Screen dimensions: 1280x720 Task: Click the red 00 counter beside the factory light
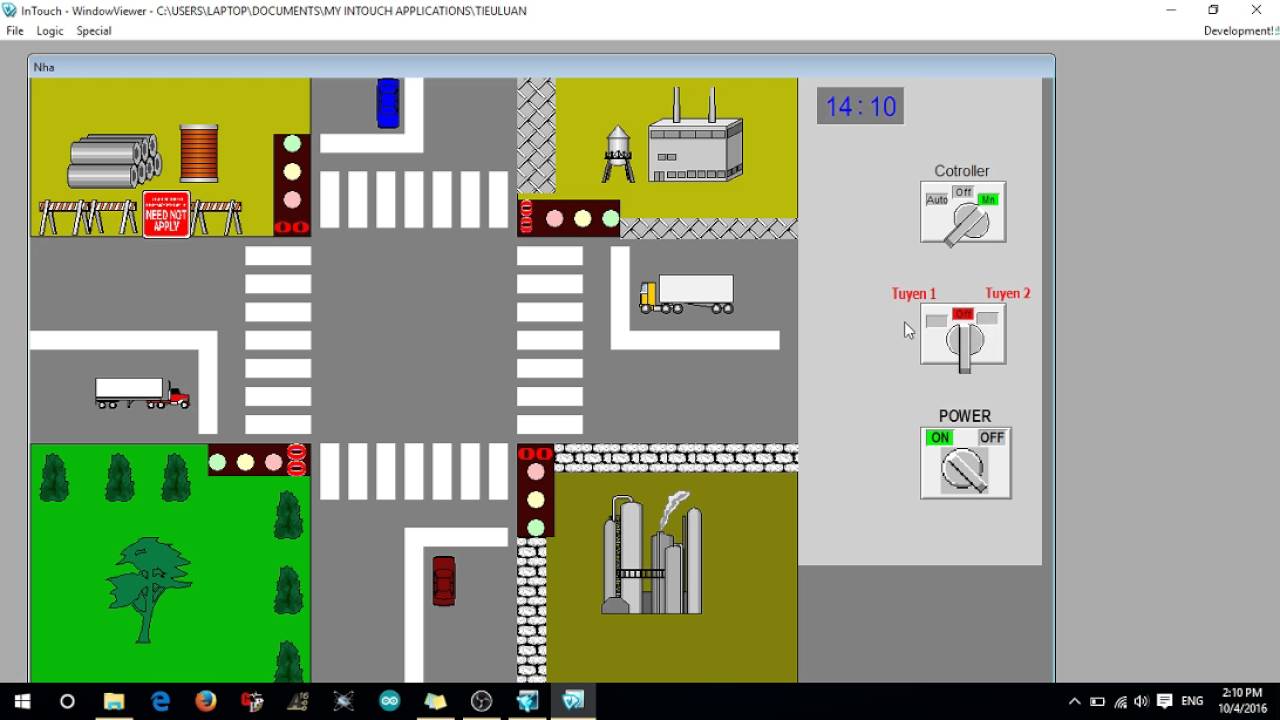pos(526,217)
